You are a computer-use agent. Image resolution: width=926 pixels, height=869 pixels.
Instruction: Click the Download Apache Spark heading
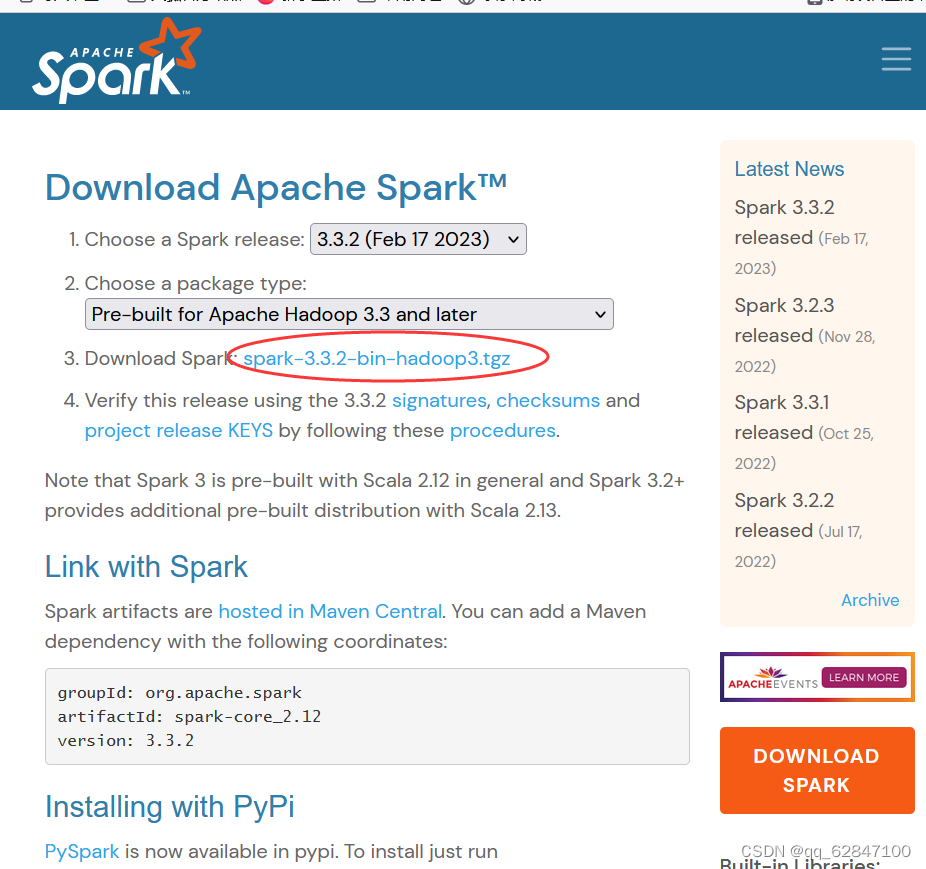276,188
